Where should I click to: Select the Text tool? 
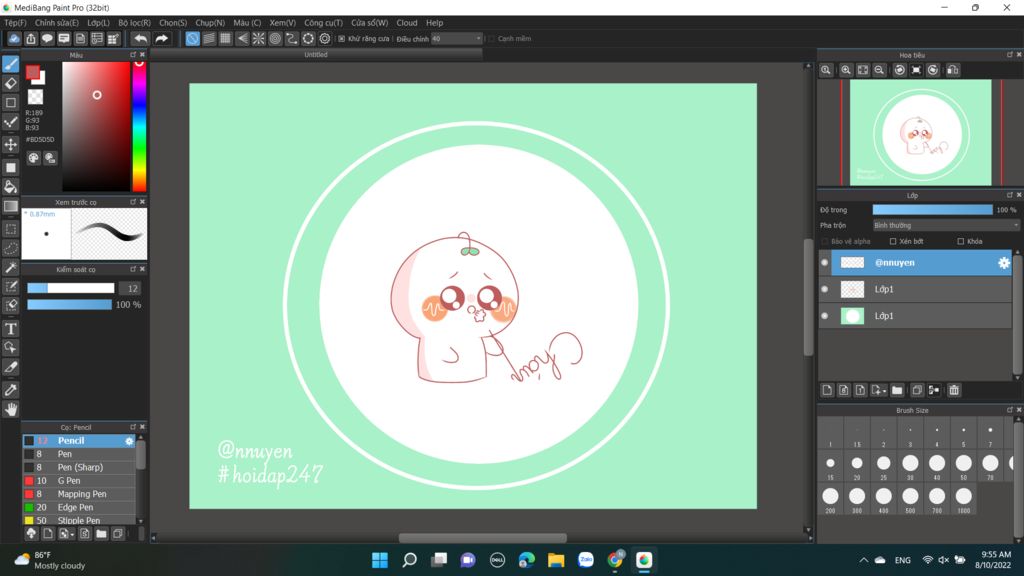(11, 328)
